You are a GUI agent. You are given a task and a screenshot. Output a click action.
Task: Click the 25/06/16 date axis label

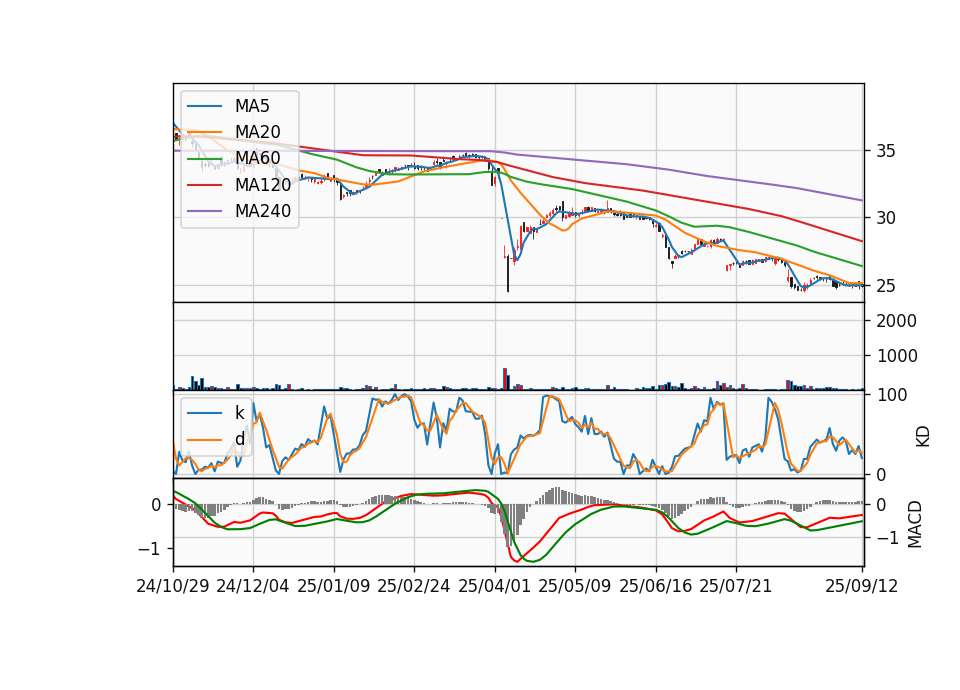click(x=655, y=586)
